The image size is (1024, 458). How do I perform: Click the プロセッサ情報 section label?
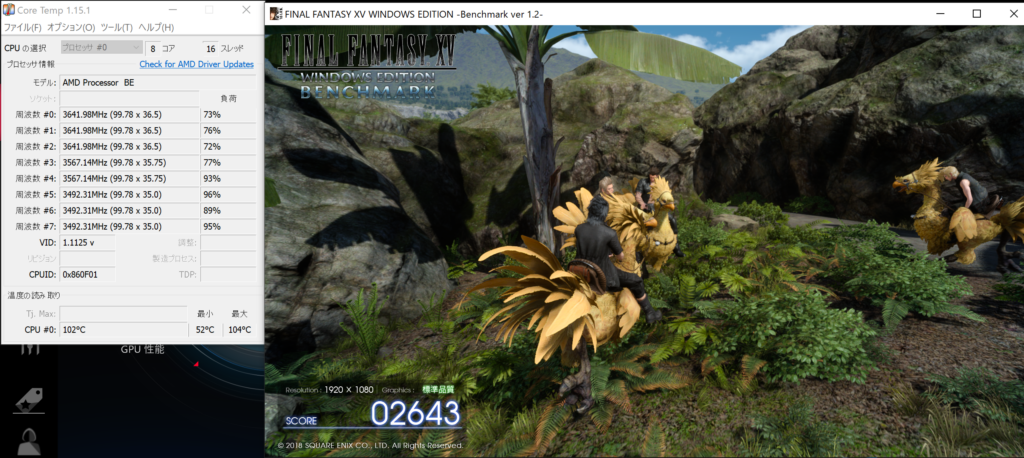[x=31, y=64]
